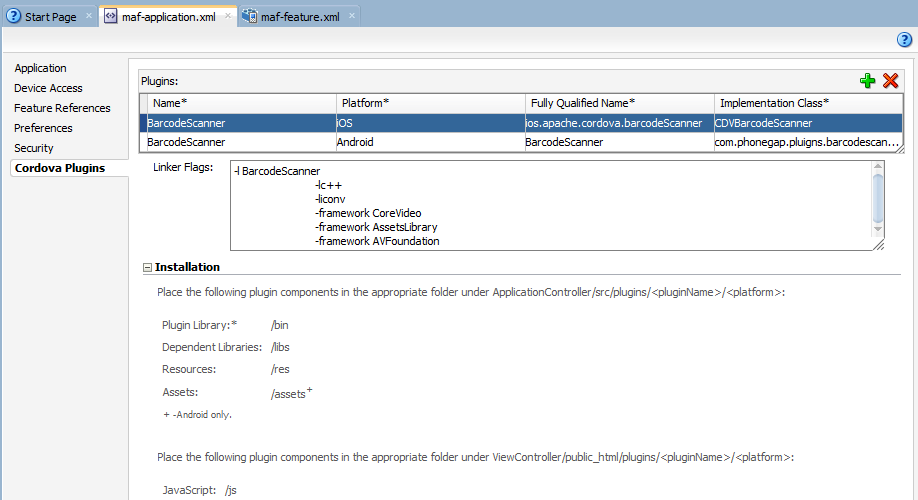Open the Preferences section
This screenshot has height=500, width=918.
(x=43, y=128)
